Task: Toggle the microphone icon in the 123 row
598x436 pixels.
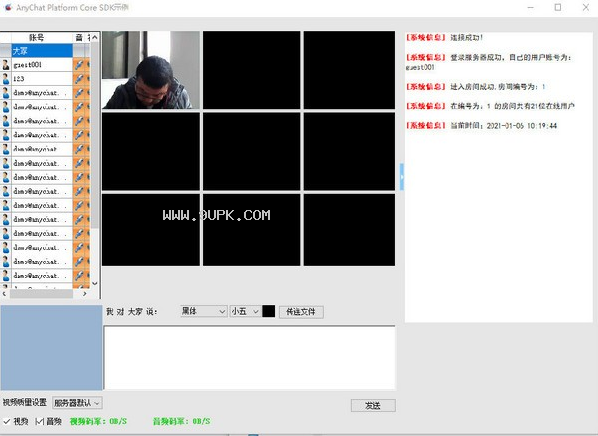Action: pos(79,79)
